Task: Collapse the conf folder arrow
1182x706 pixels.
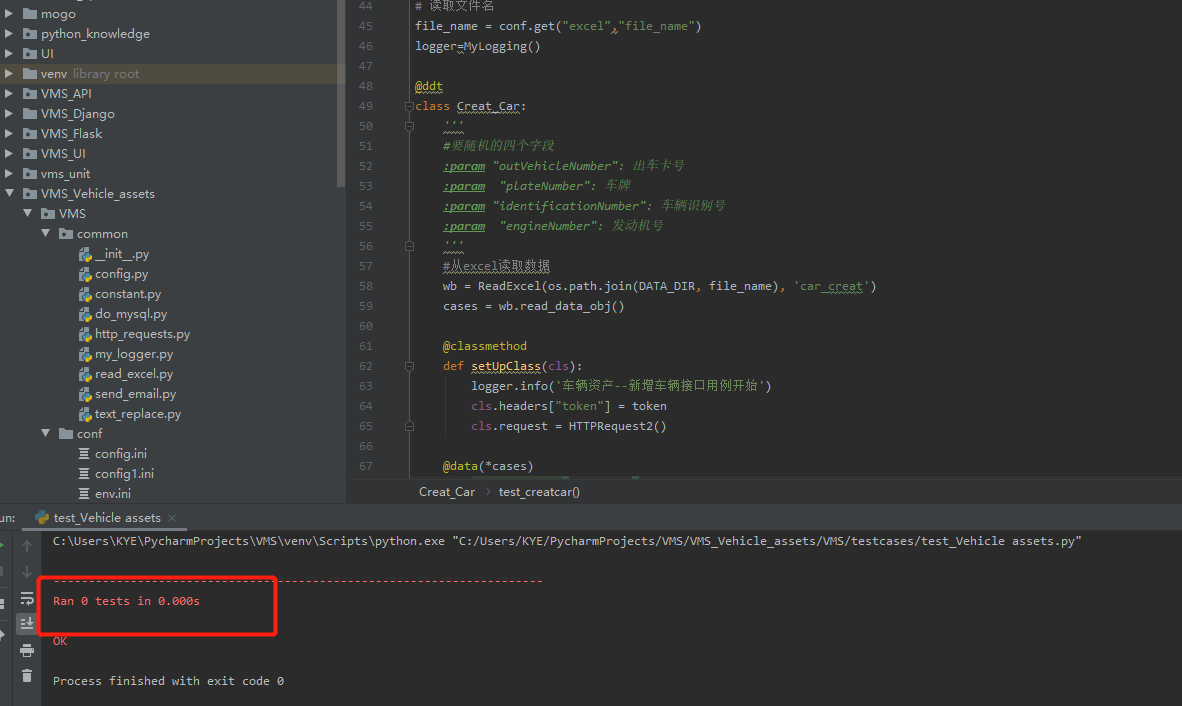Action: pyautogui.click(x=45, y=433)
